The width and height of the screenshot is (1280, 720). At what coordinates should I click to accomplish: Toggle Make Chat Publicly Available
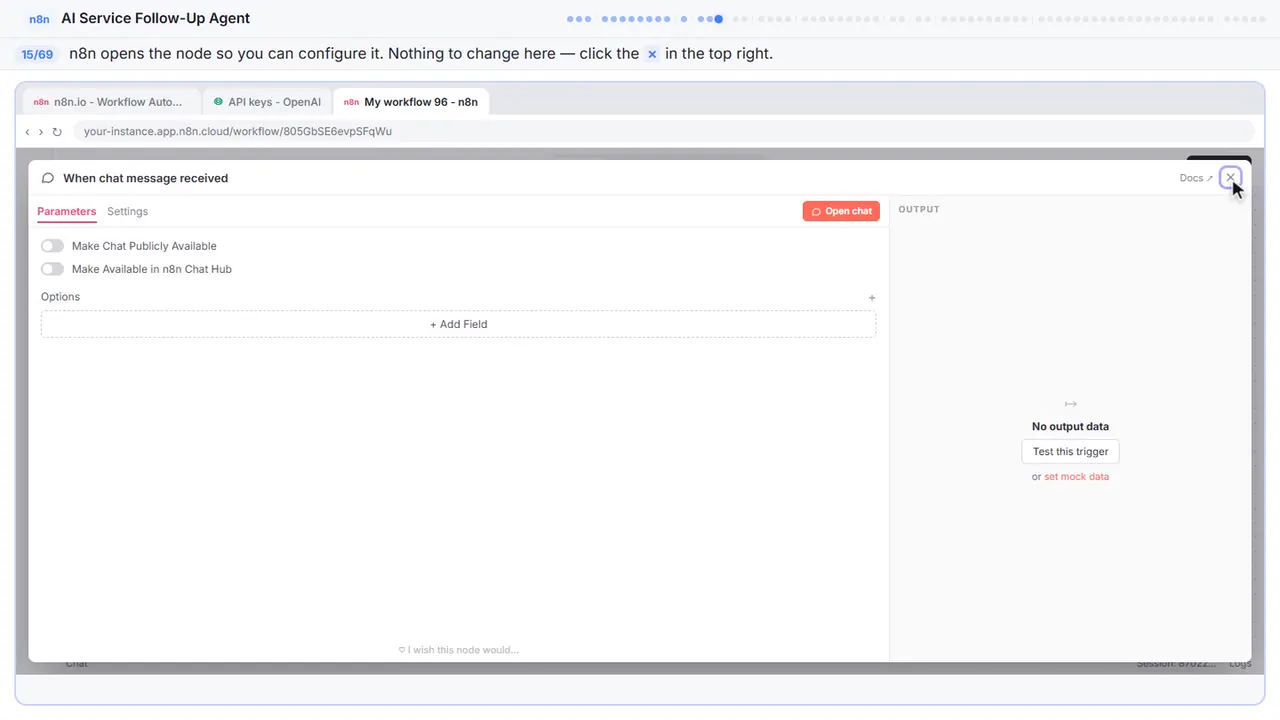(52, 246)
